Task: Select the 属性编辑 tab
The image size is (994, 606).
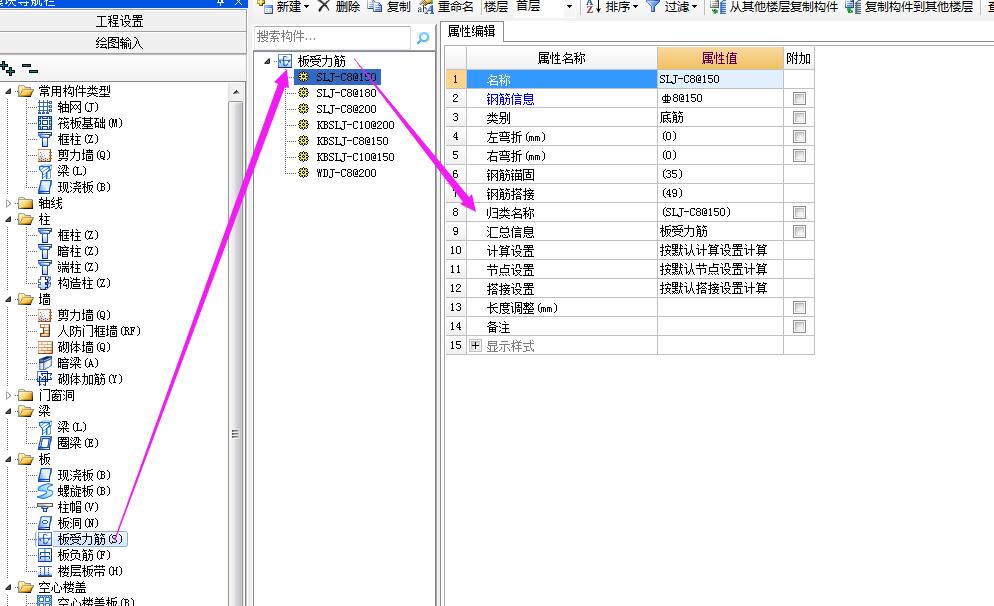Action: tap(471, 31)
